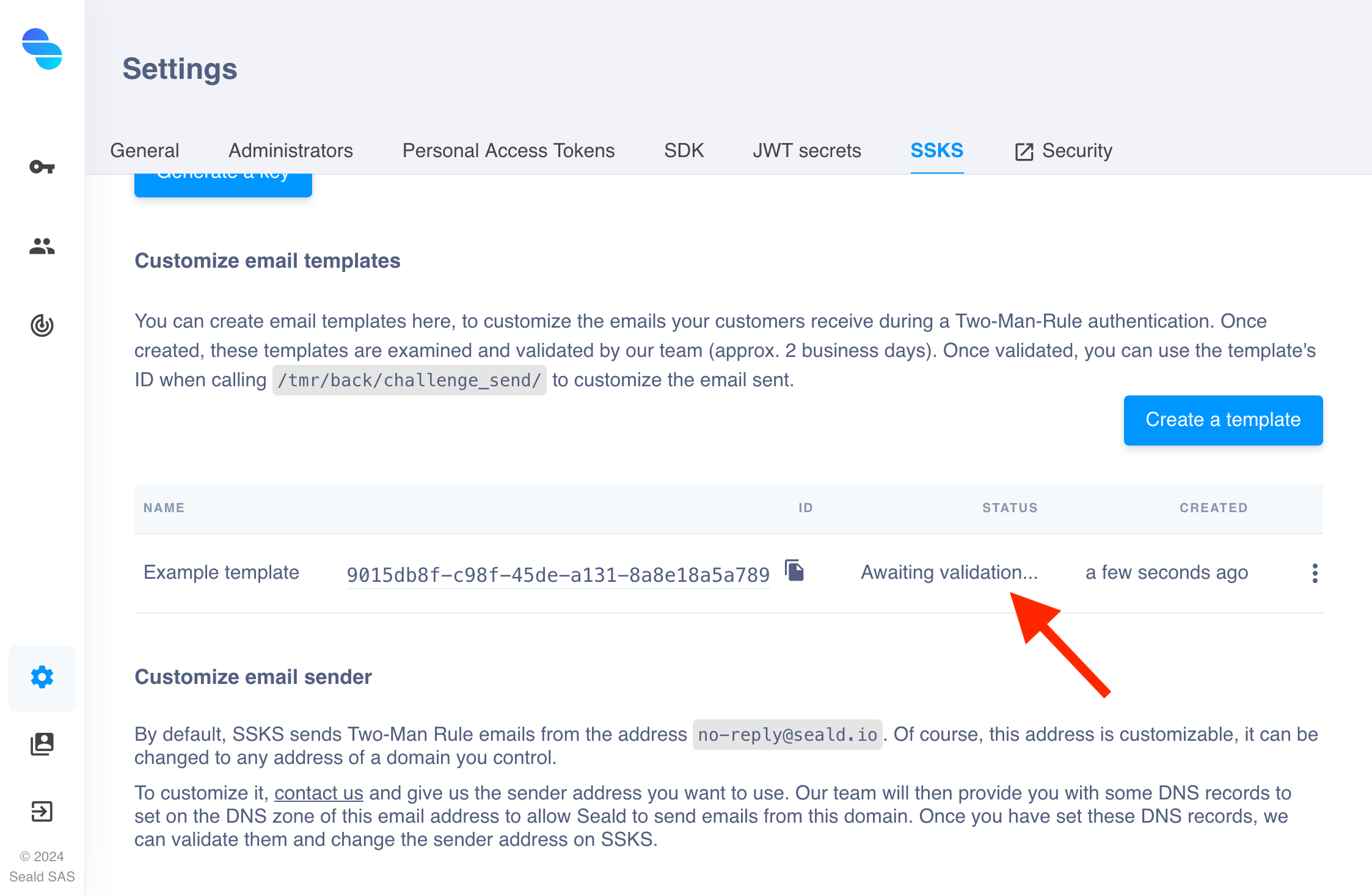Image resolution: width=1372 pixels, height=896 pixels.
Task: Switch to the JWT secrets tab
Action: pos(807,151)
